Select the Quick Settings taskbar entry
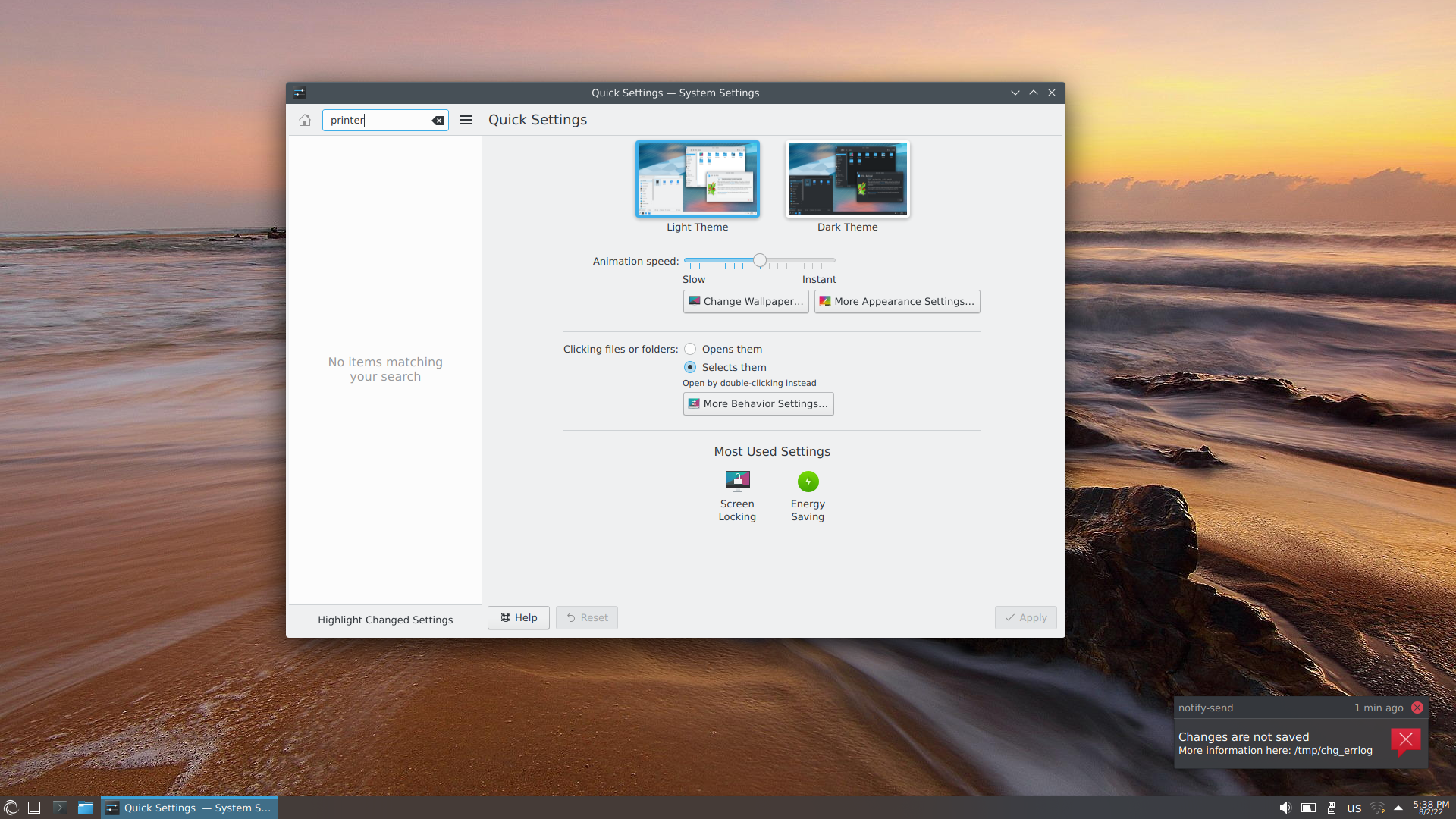 [x=190, y=808]
